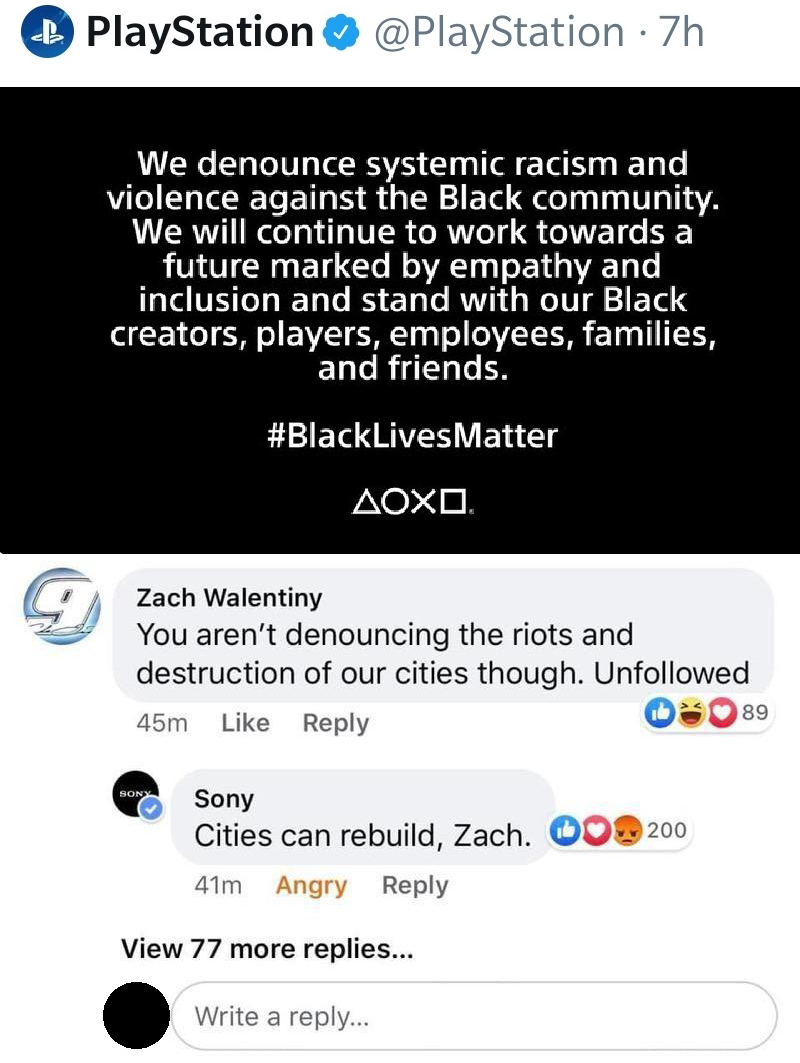Open the @PlayStation handle link
Screen dimensions: 800x1063
499,33
